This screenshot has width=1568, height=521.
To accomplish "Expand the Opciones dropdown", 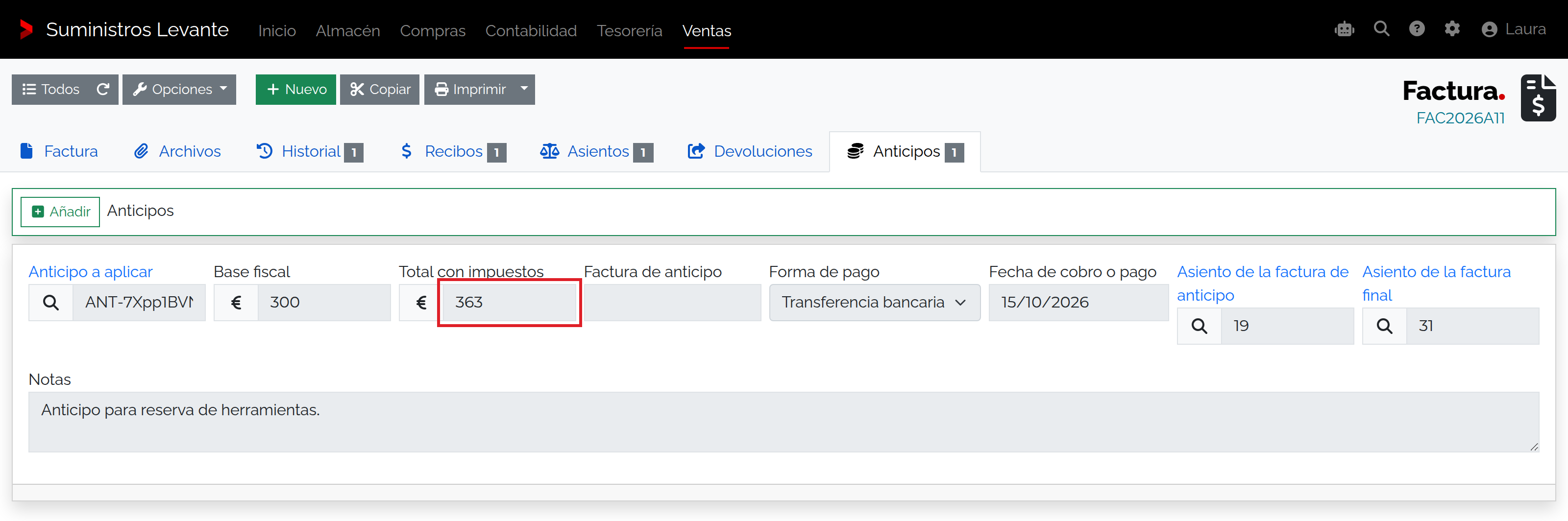I will pos(179,90).
